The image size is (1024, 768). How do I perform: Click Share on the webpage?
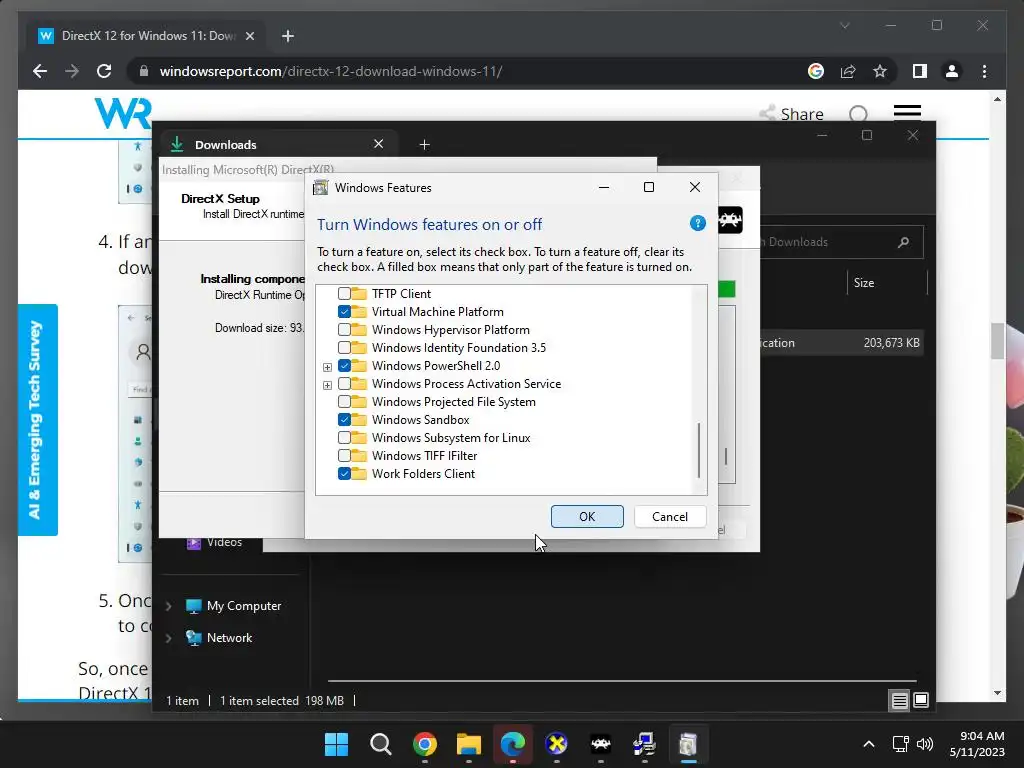tap(792, 114)
